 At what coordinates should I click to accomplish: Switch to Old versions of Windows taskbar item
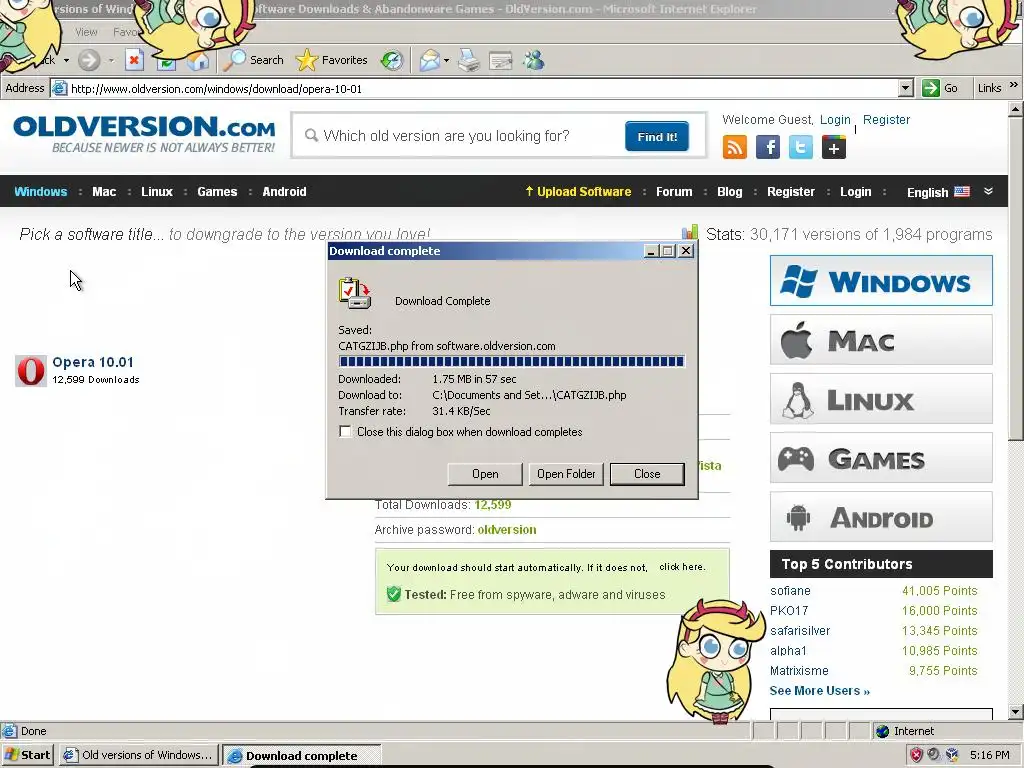coord(138,755)
